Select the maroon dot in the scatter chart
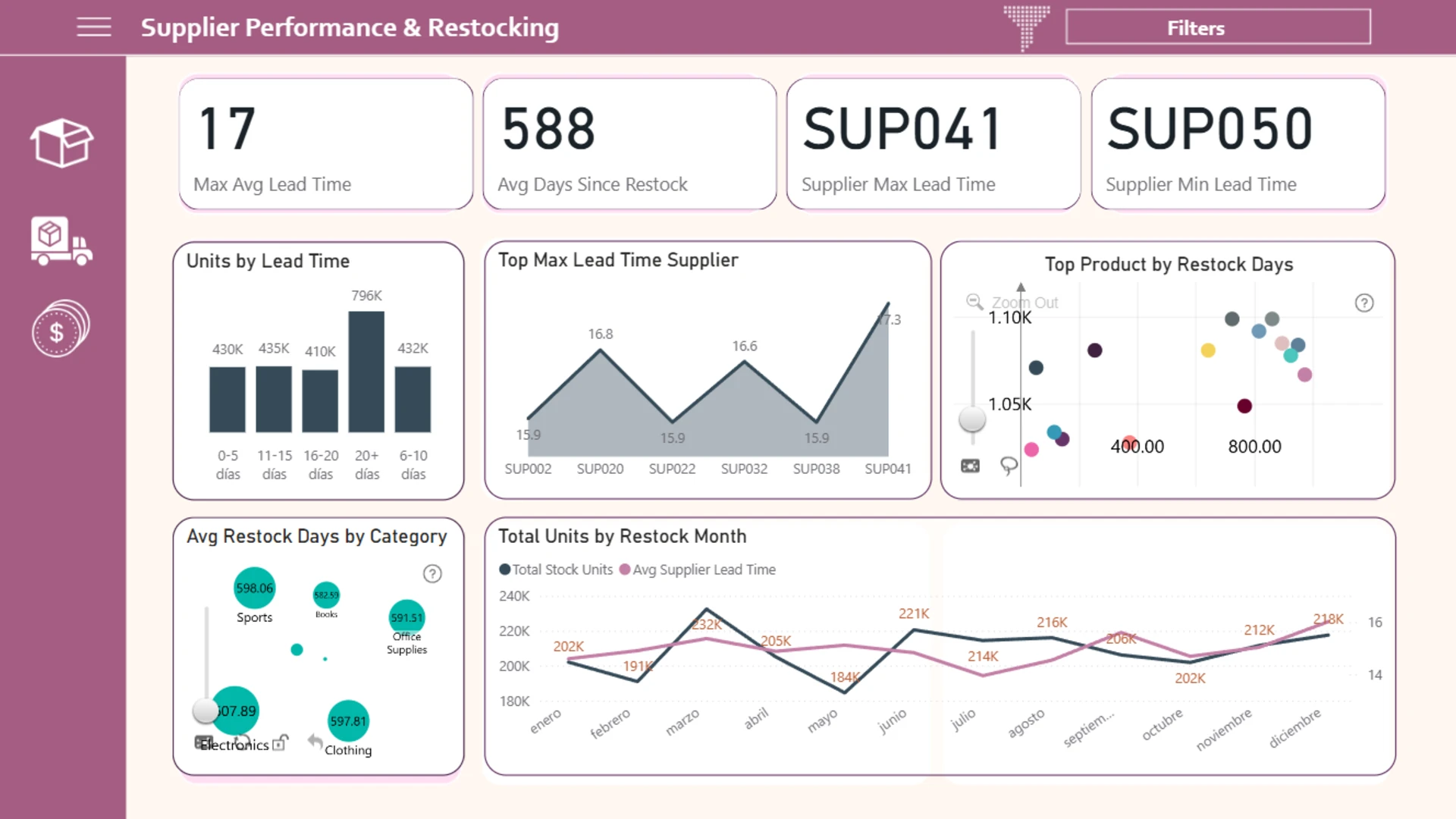The width and height of the screenshot is (1456, 819). point(1244,406)
